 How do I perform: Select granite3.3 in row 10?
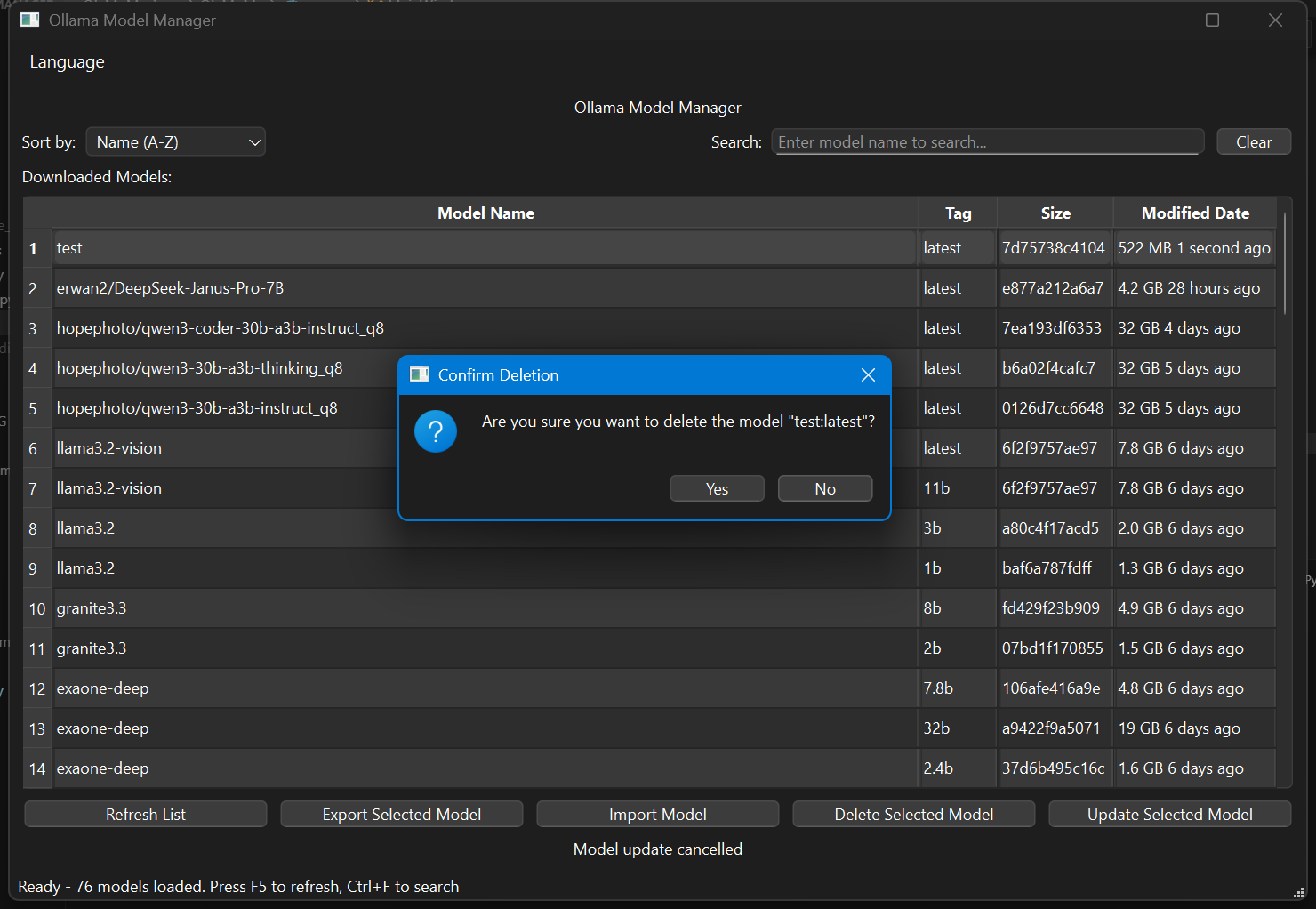(485, 608)
